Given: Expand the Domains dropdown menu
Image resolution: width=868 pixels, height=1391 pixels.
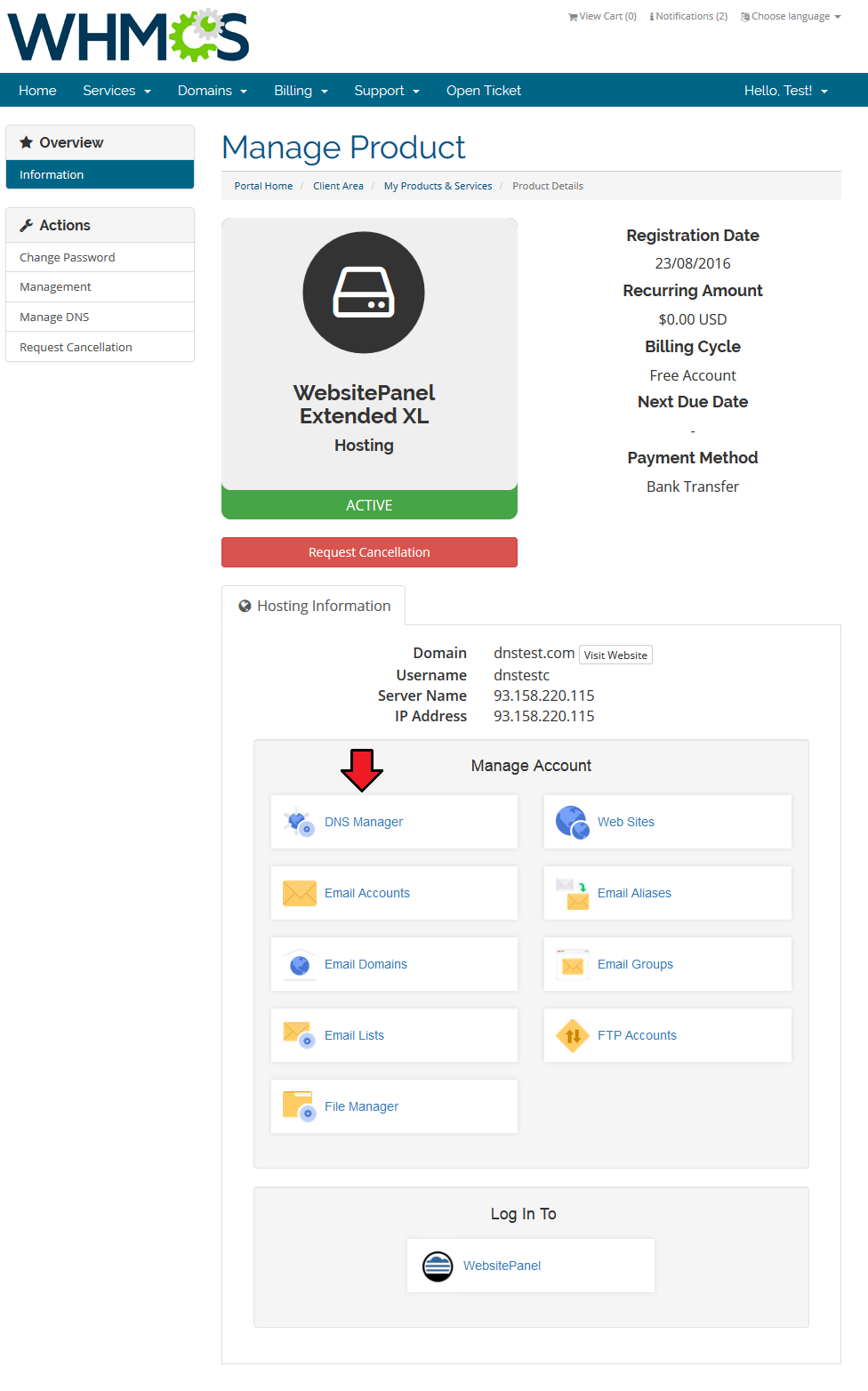Looking at the screenshot, I should pyautogui.click(x=212, y=91).
